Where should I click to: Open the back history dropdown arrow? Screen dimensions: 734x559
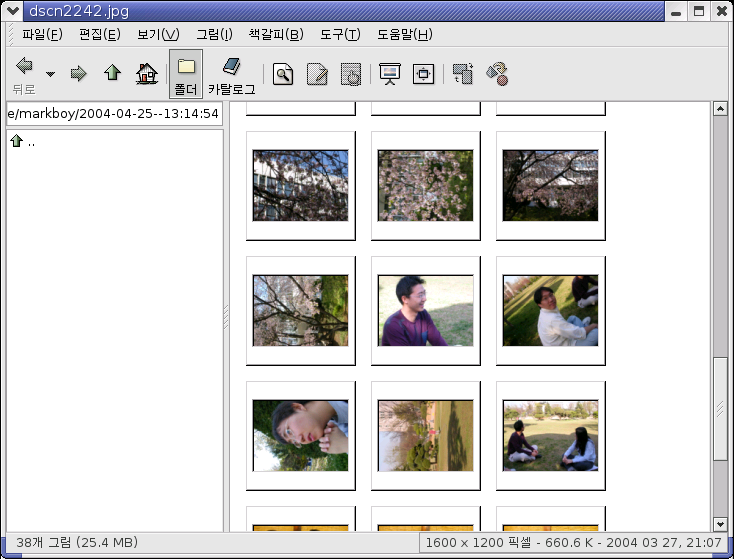(50, 74)
